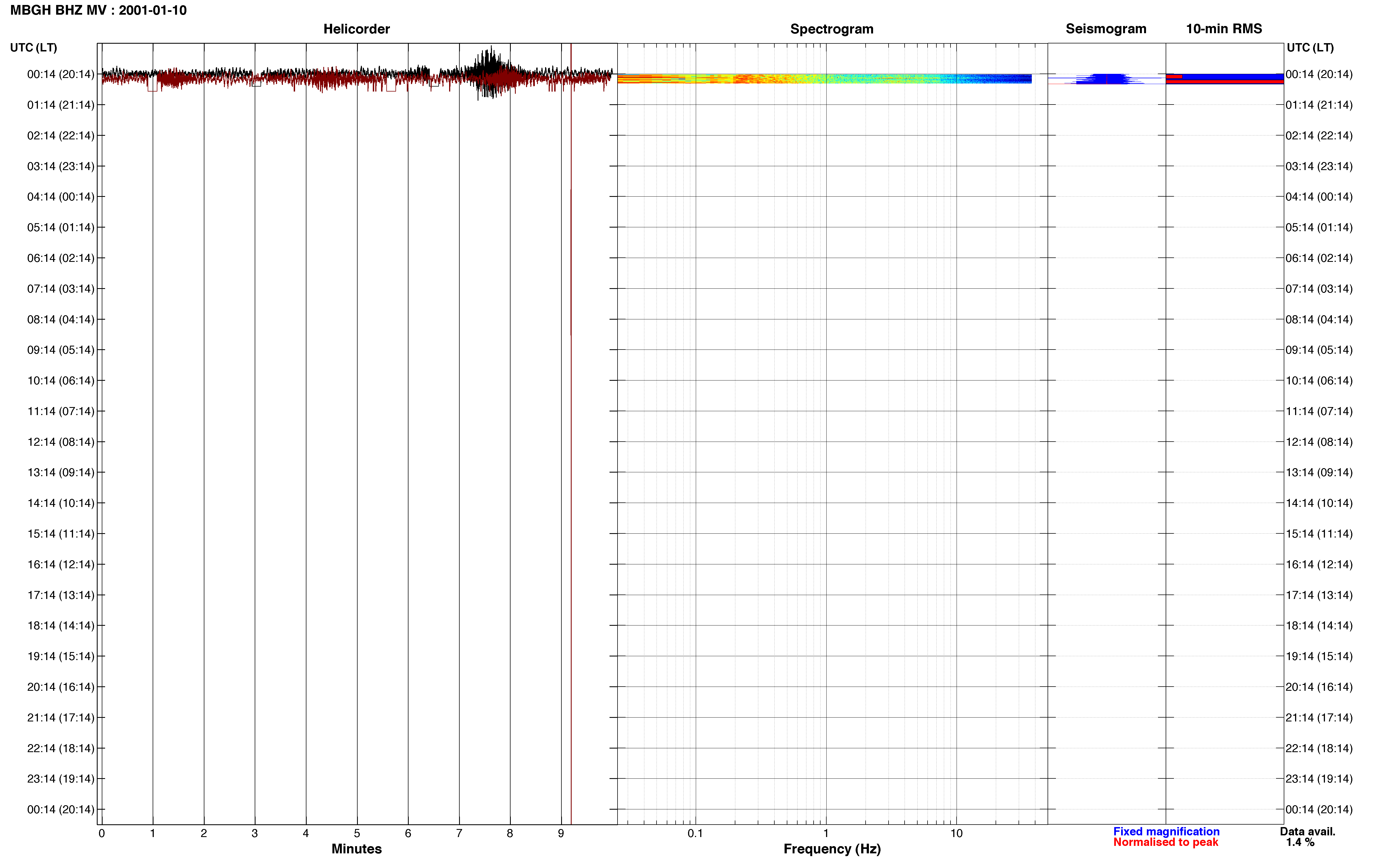Click 01:14 (21:14) on the right time axis
Viewport: 1388px width, 868px height.
(x=1319, y=105)
